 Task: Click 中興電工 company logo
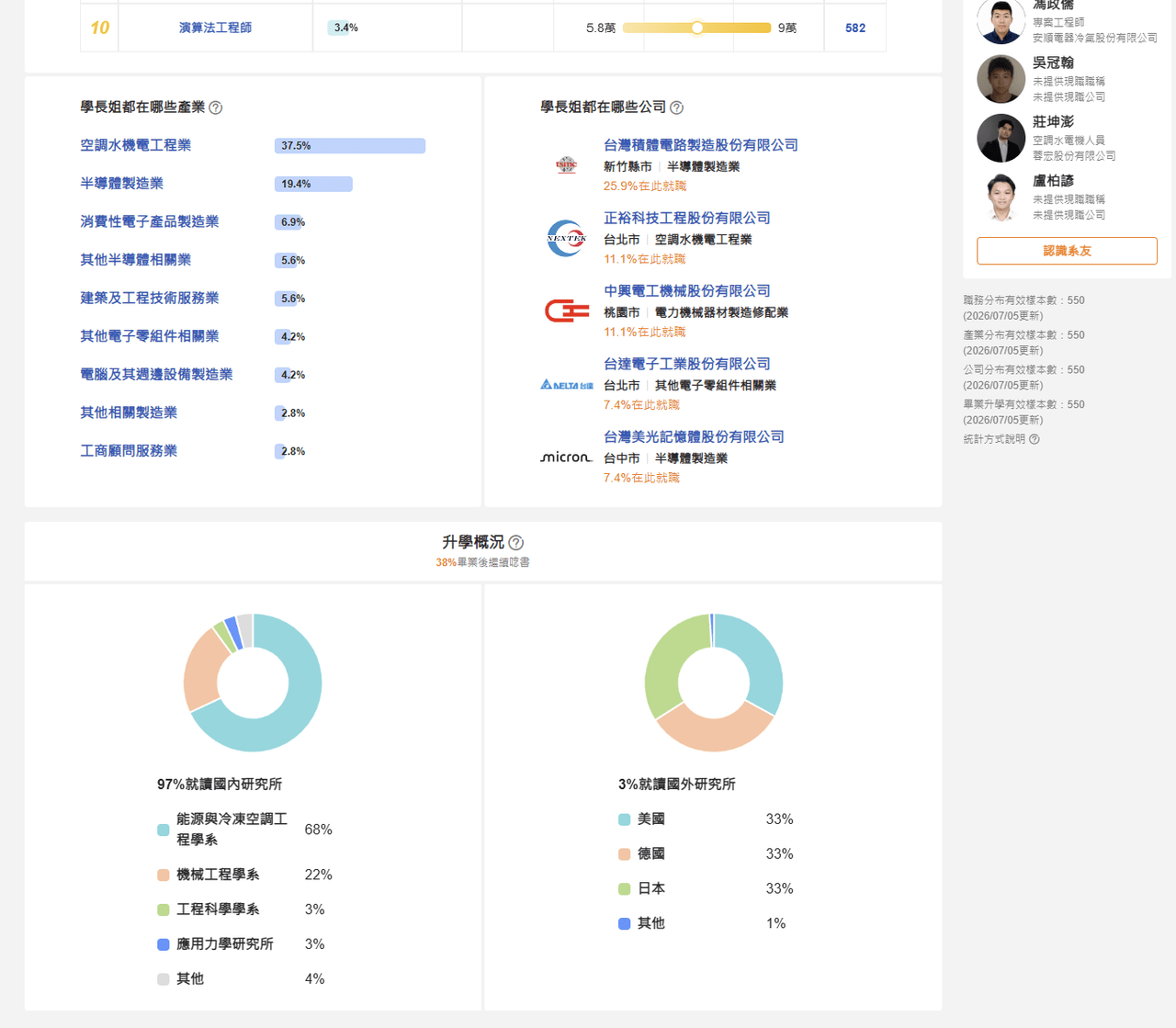coord(567,311)
